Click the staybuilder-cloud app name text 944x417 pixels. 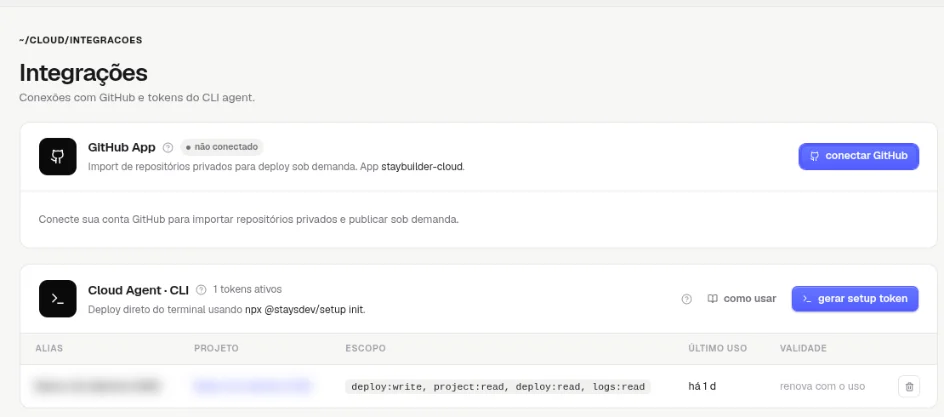[422, 167]
